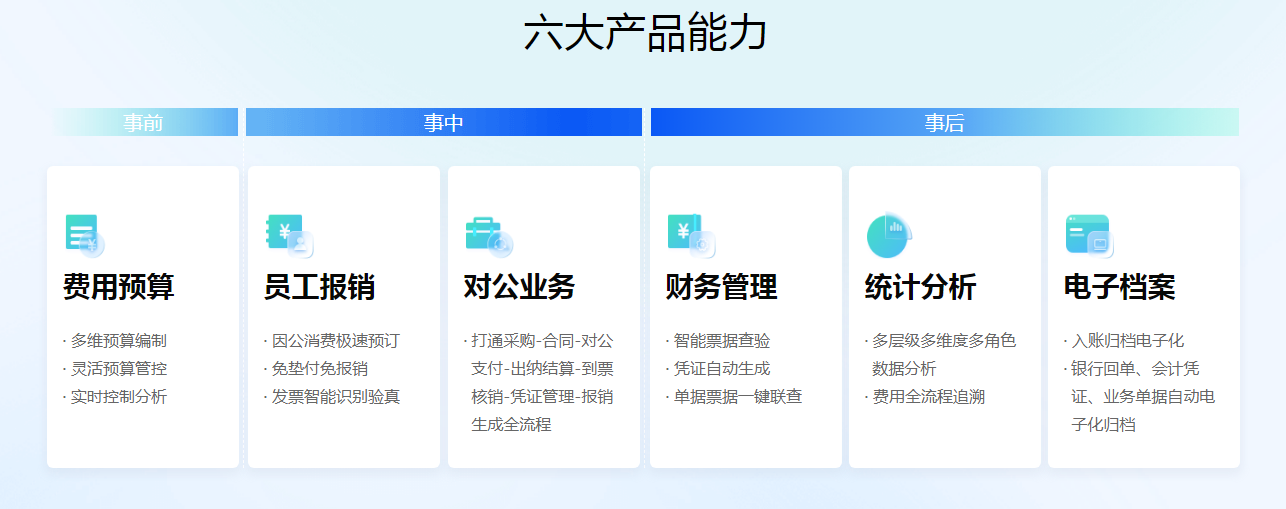Click the 证、业务单据自动电 text line
The width and height of the screenshot is (1286, 509).
pos(1143,397)
